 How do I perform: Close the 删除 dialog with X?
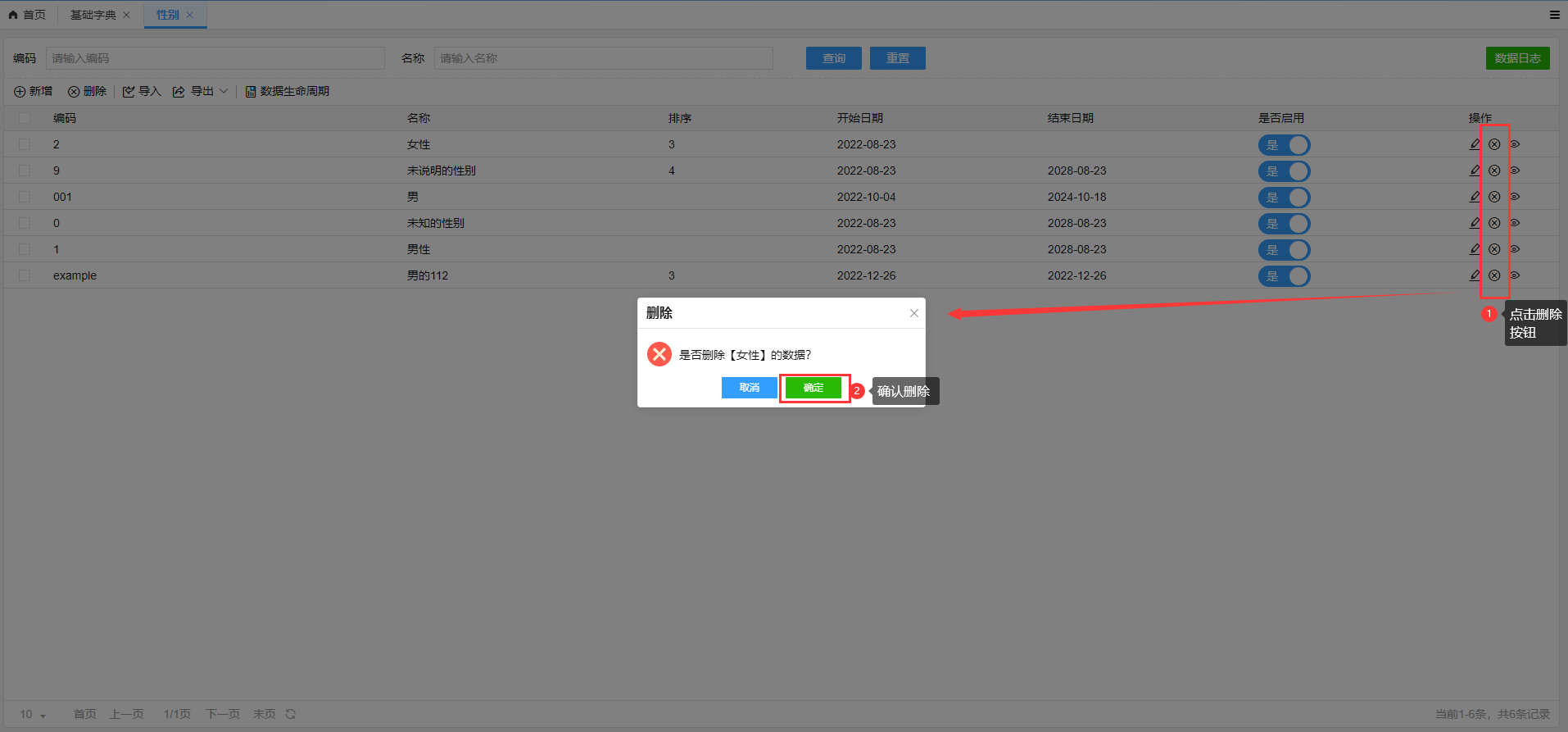tap(914, 313)
